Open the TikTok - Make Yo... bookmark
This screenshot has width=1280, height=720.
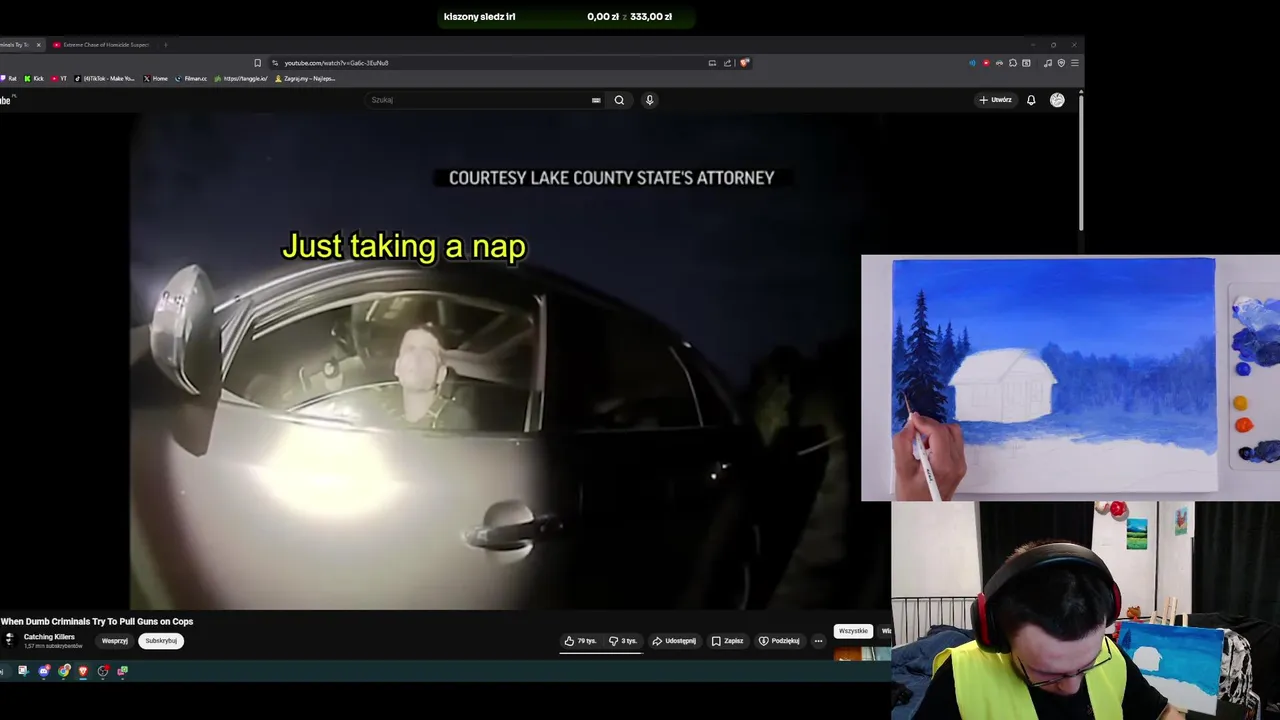click(x=104, y=78)
